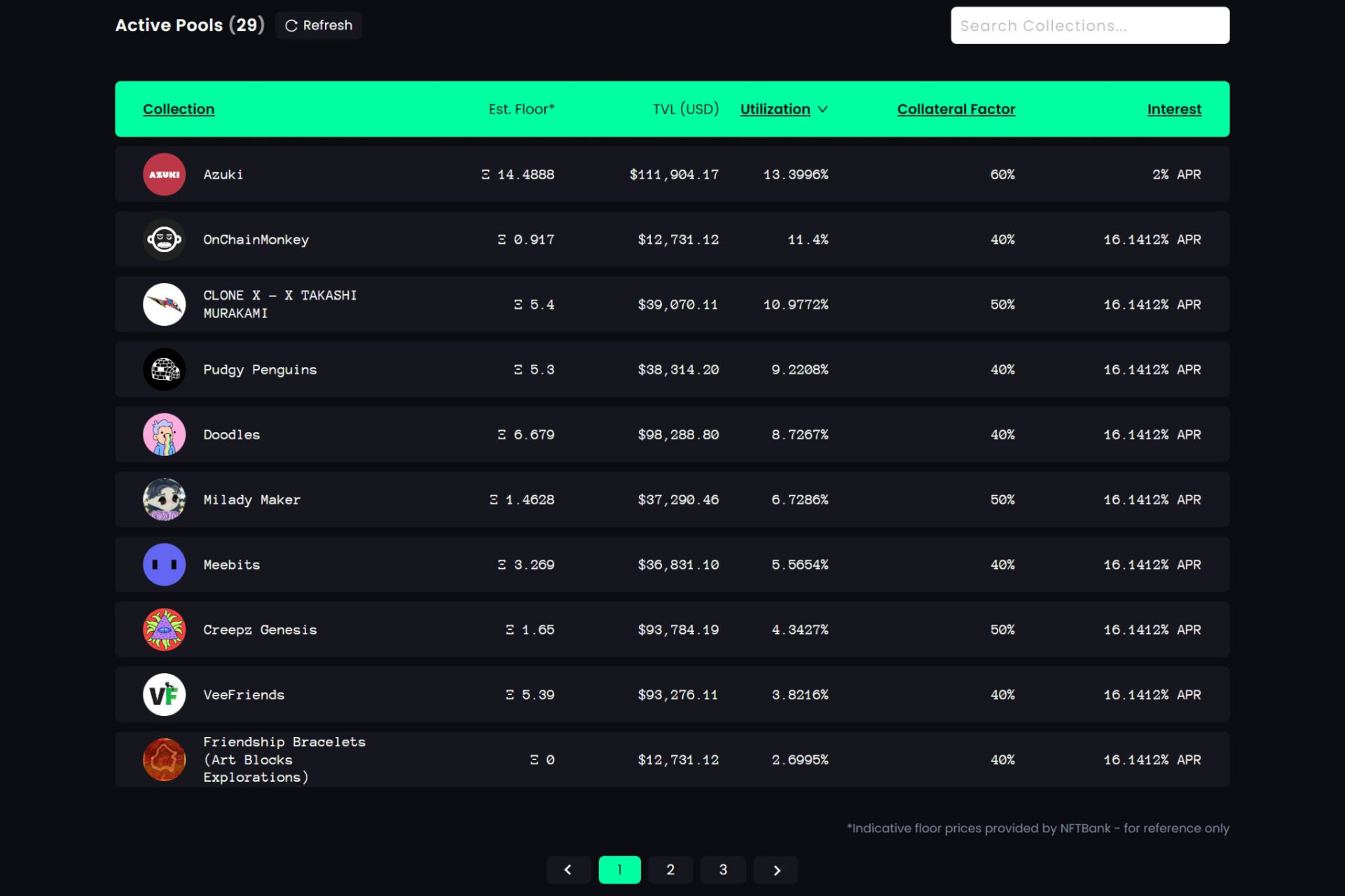Click the Milady Maker collection avatar

[164, 499]
